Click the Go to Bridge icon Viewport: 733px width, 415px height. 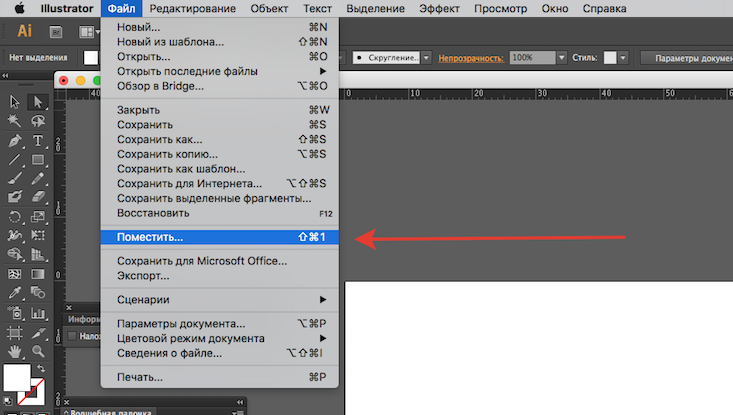pyautogui.click(x=56, y=32)
